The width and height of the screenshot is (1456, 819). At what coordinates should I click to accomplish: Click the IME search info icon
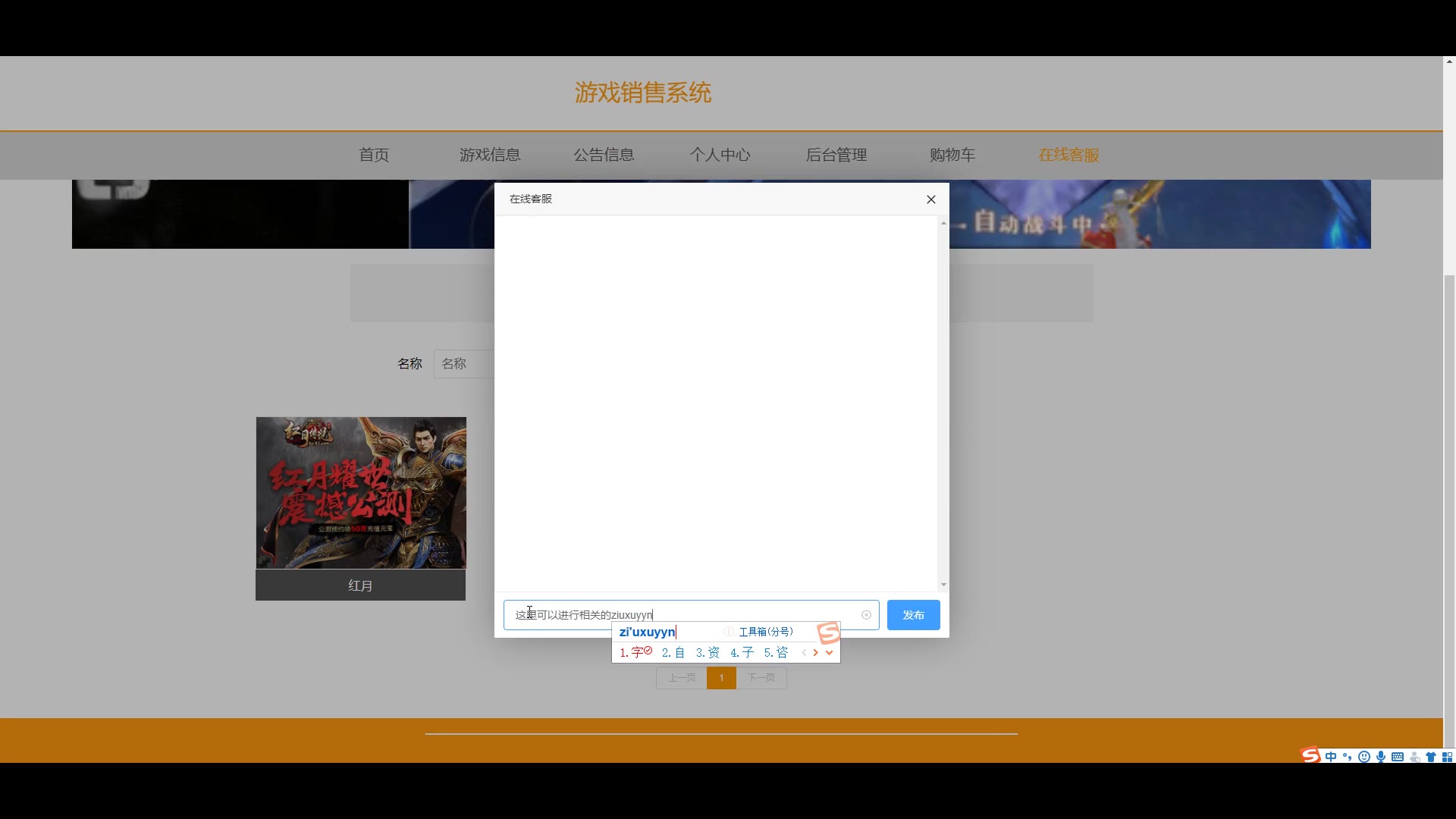click(x=729, y=632)
